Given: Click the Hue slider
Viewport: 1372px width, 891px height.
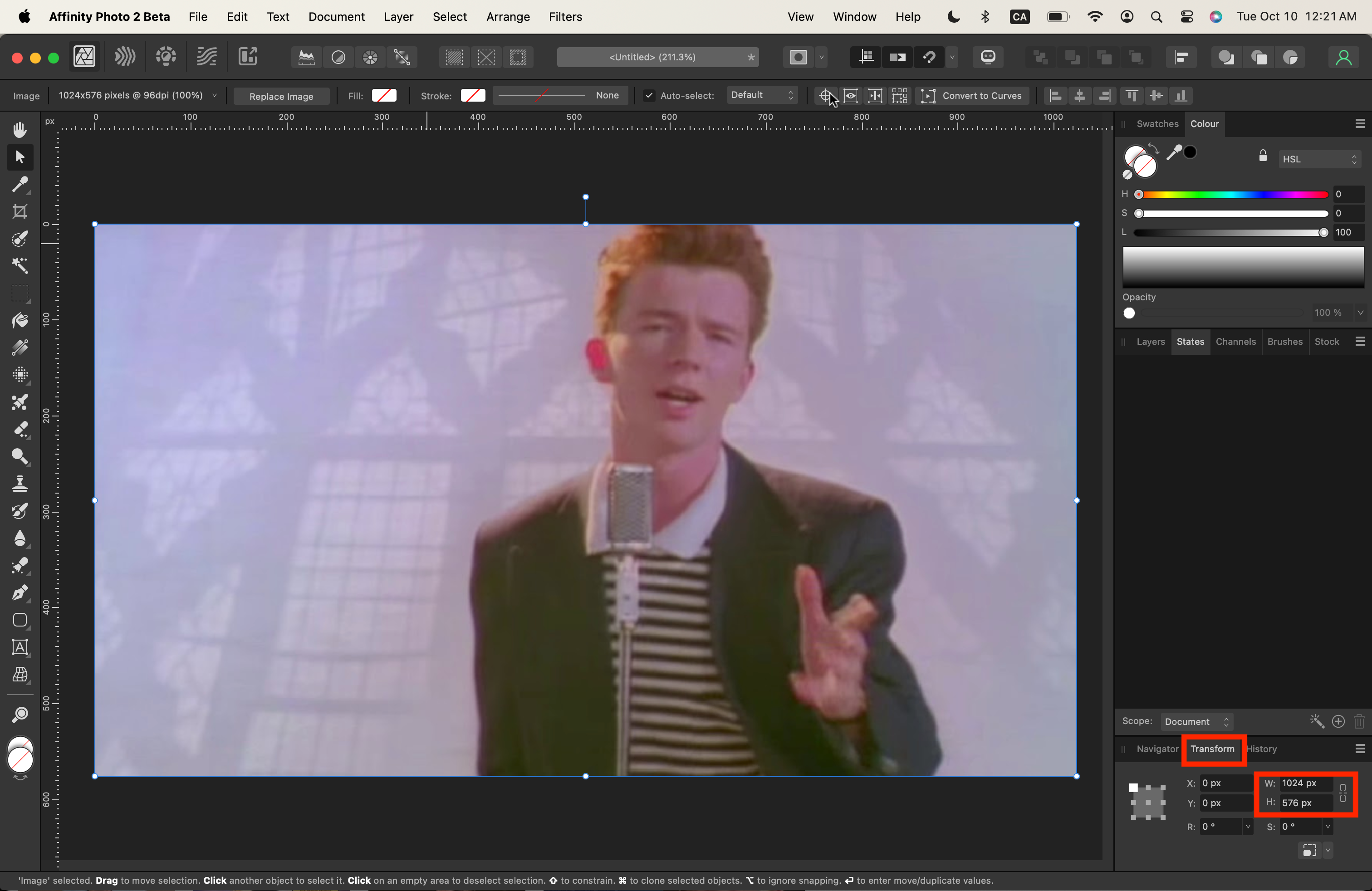Looking at the screenshot, I should coord(1231,195).
